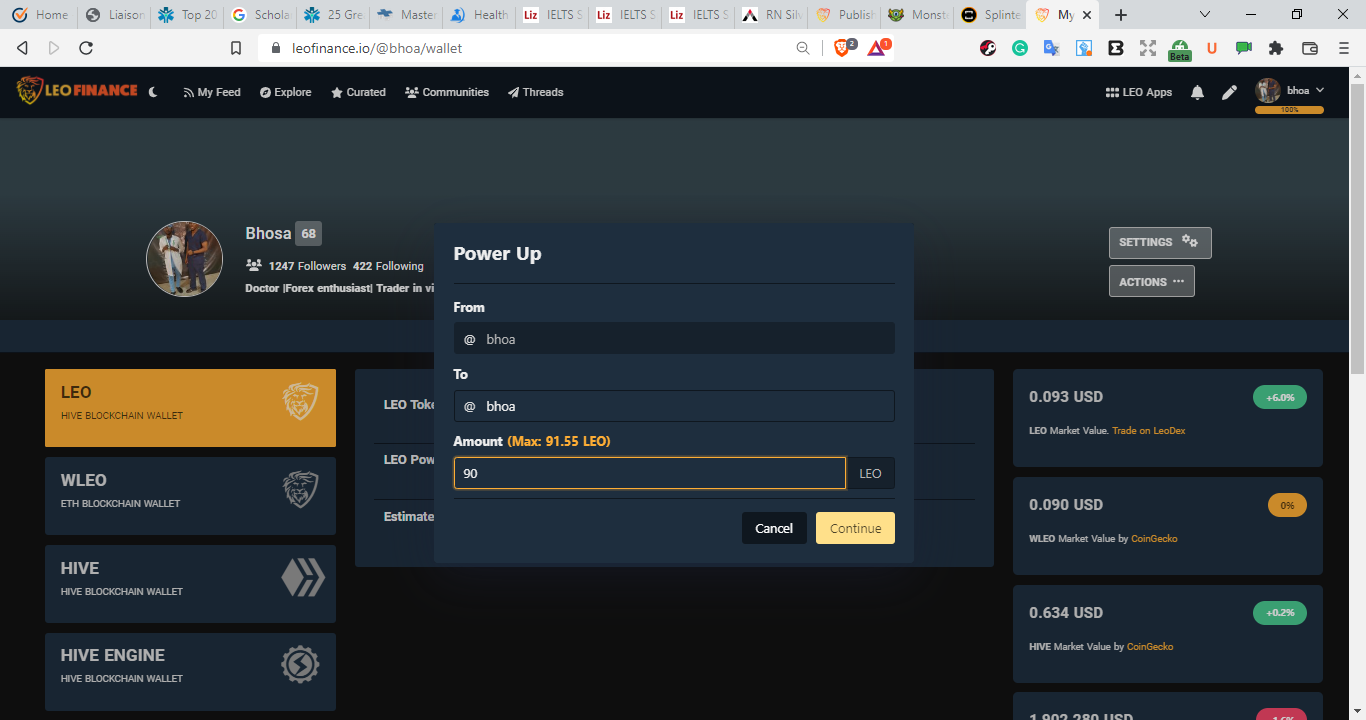Click the green camera extension icon
This screenshot has height=720, width=1366.
1244,47
